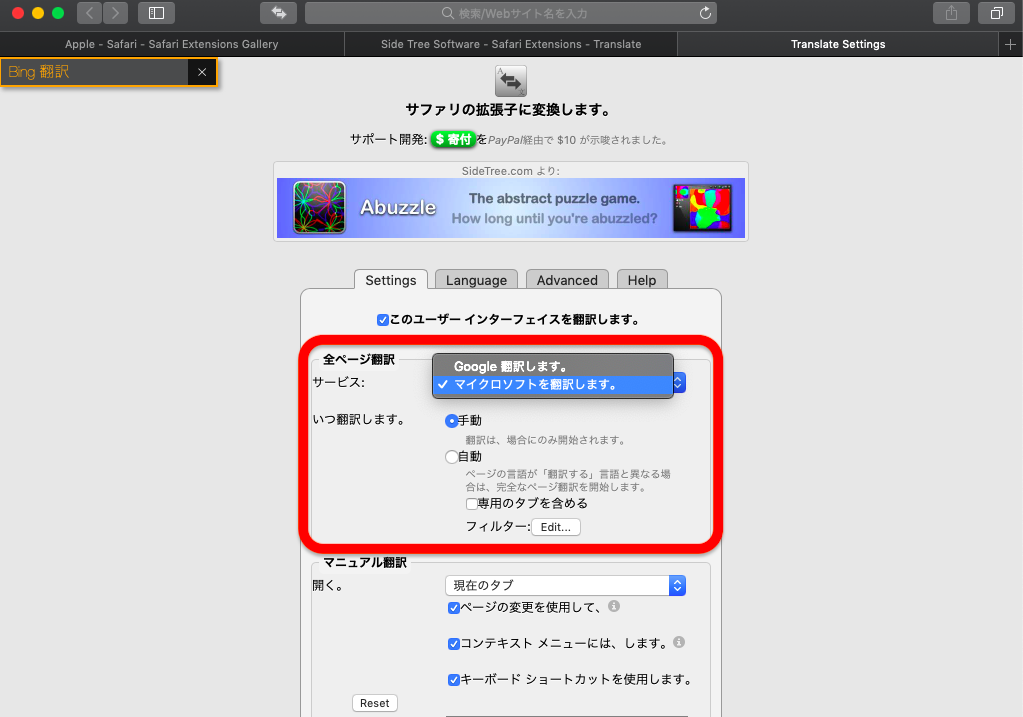Viewport: 1023px width, 717px height.
Task: Toggle このユーザー インターフェイスを翻訳します checkbox
Action: click(x=383, y=320)
